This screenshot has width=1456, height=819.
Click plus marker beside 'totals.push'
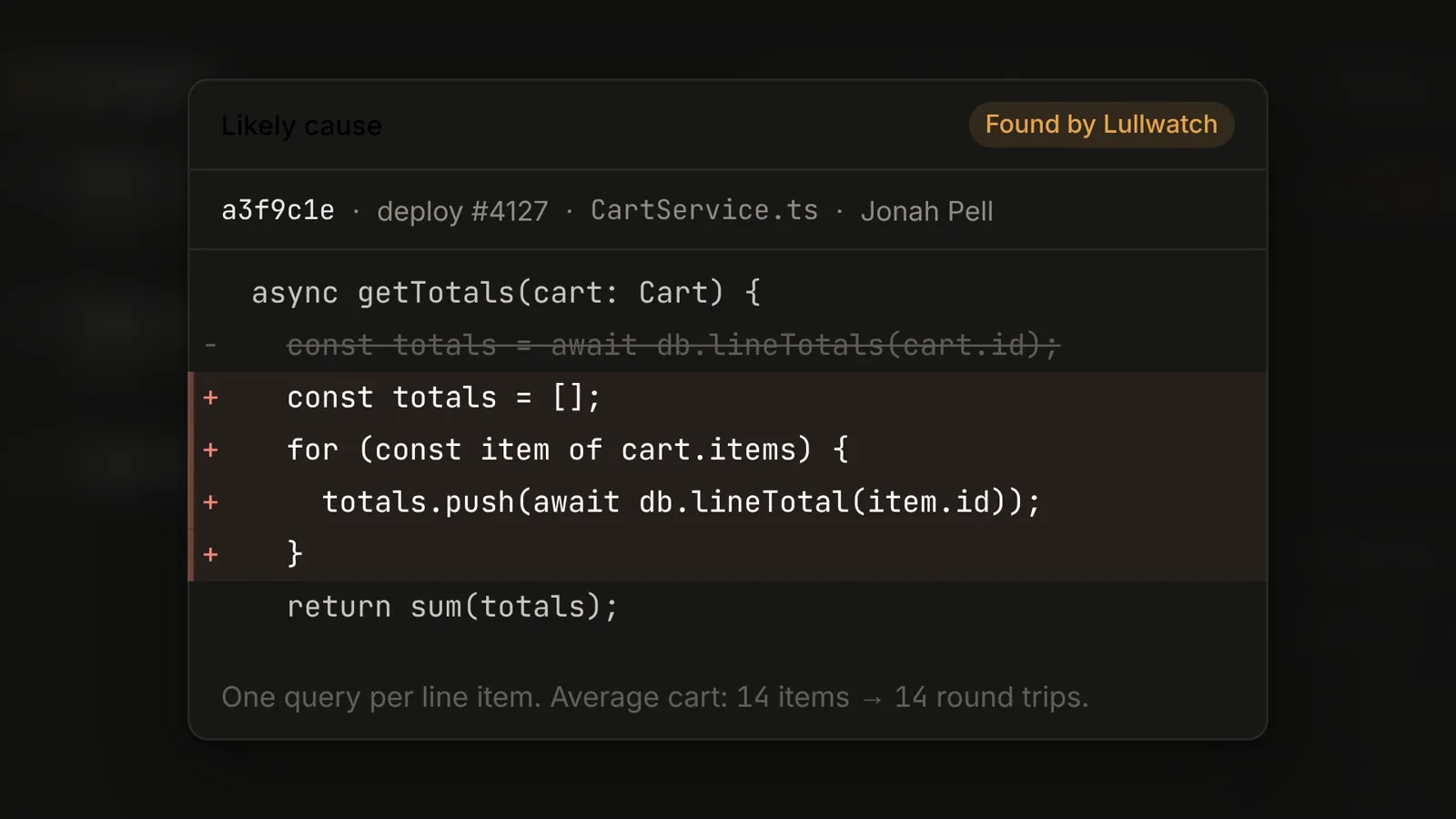[x=210, y=502]
